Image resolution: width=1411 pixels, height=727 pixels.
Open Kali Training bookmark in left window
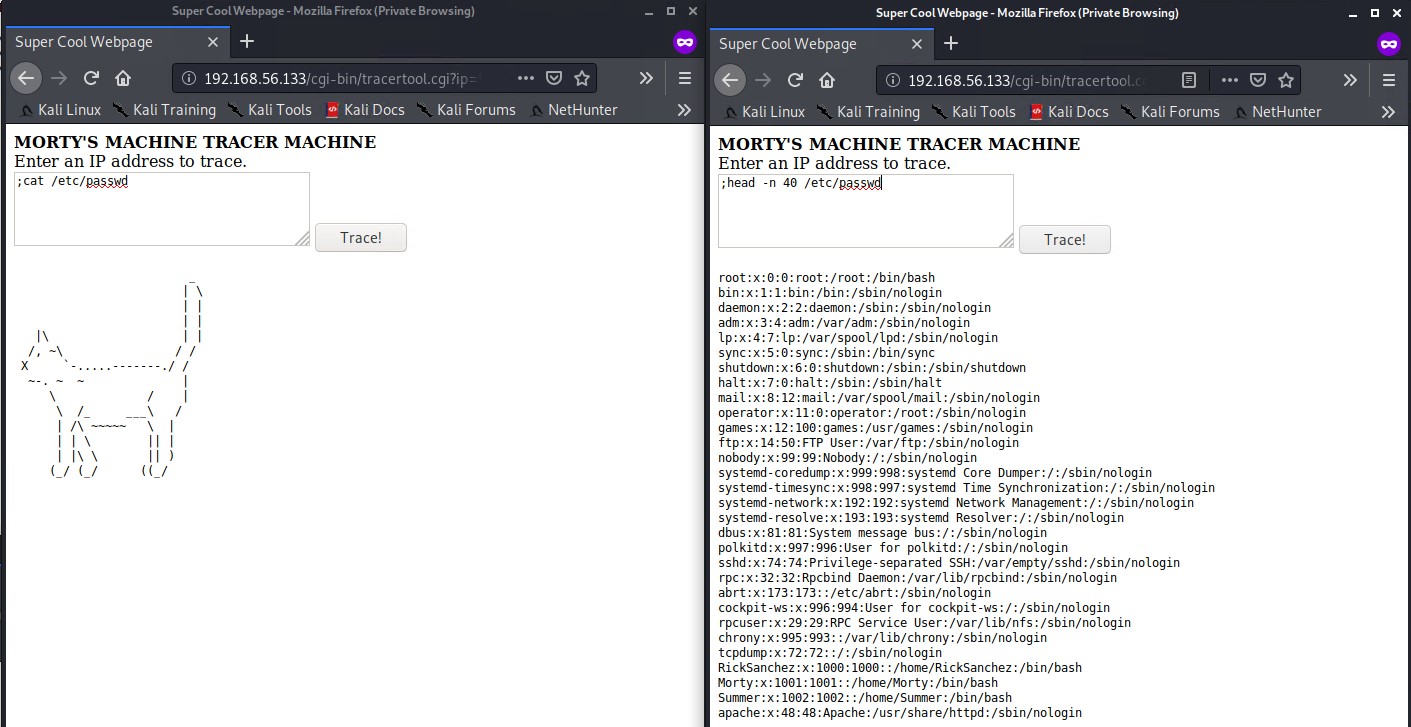tap(164, 110)
